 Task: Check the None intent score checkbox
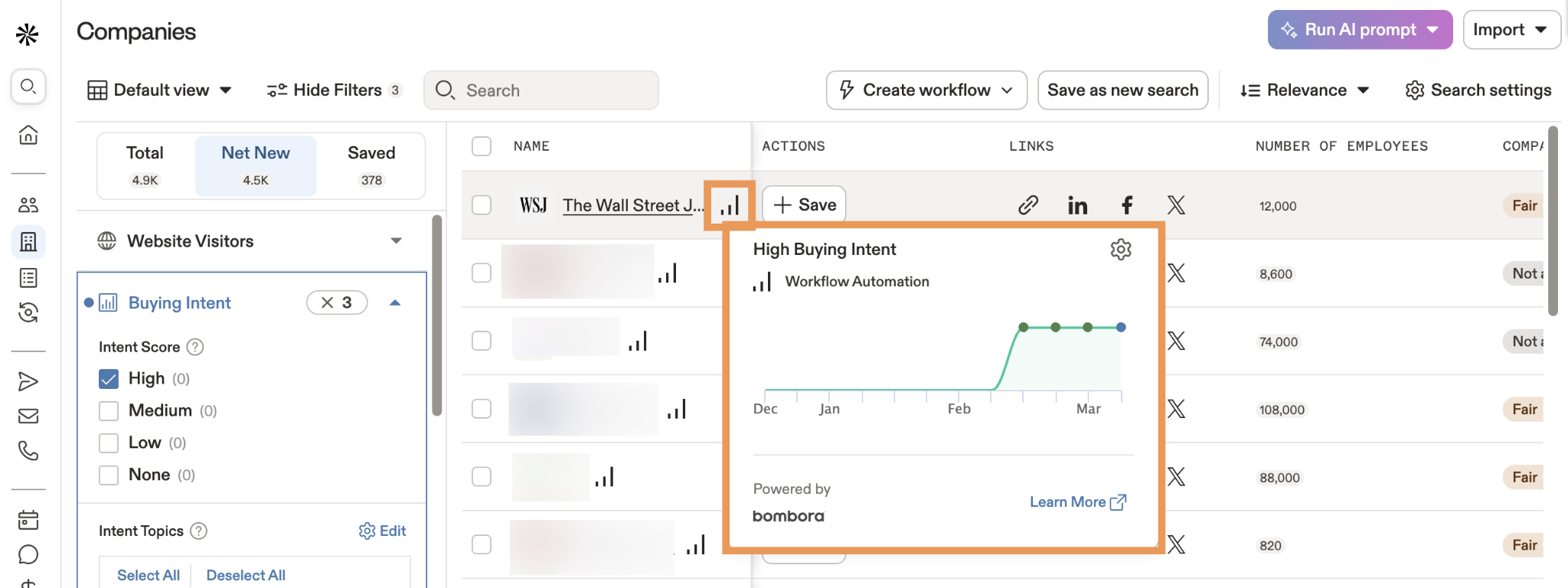click(109, 475)
